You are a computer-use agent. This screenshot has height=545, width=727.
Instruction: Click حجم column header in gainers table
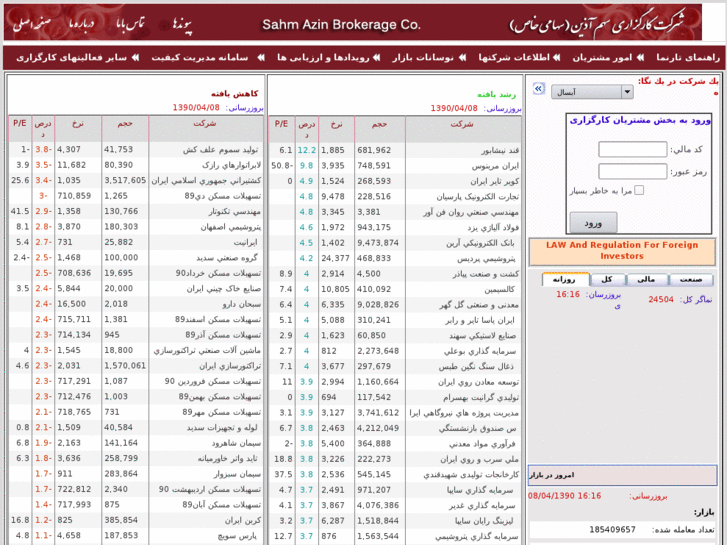click(x=379, y=124)
